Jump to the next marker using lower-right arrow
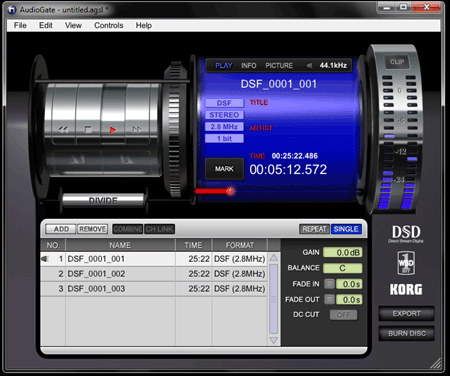Screen dimensions: 450x376 pyautogui.click(x=127, y=160)
